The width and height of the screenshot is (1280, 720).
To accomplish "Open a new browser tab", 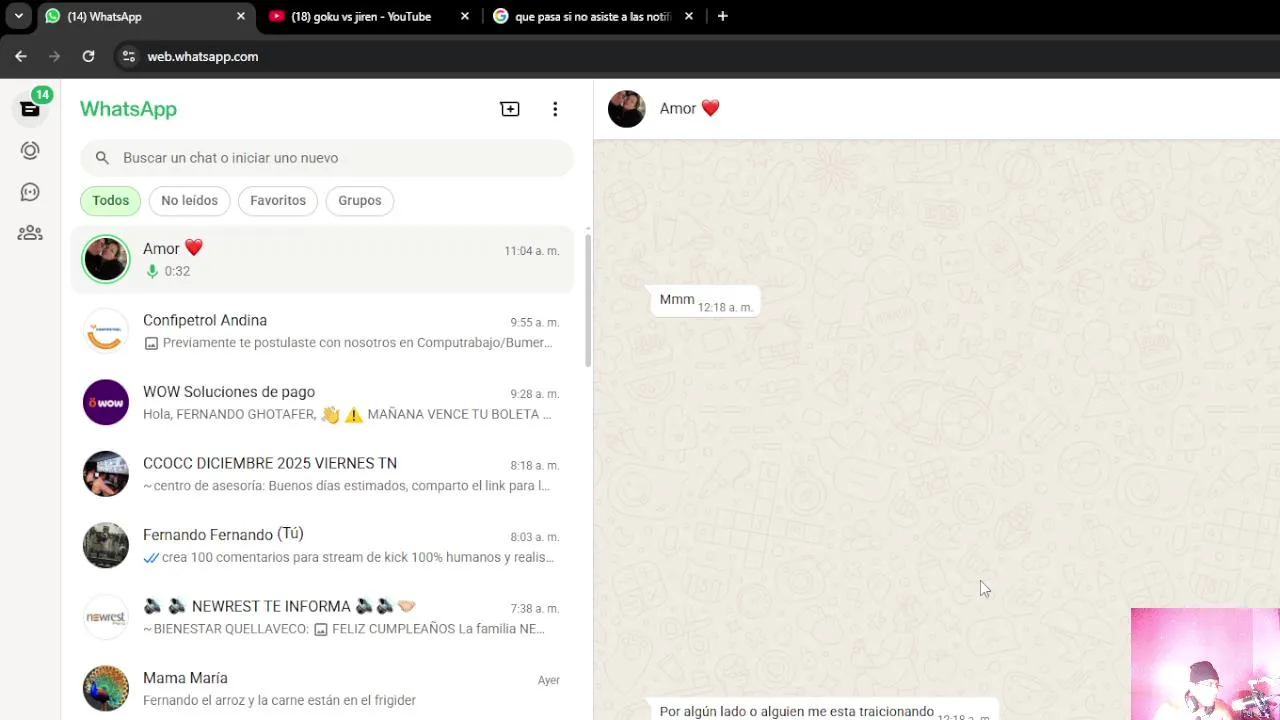I will (723, 16).
